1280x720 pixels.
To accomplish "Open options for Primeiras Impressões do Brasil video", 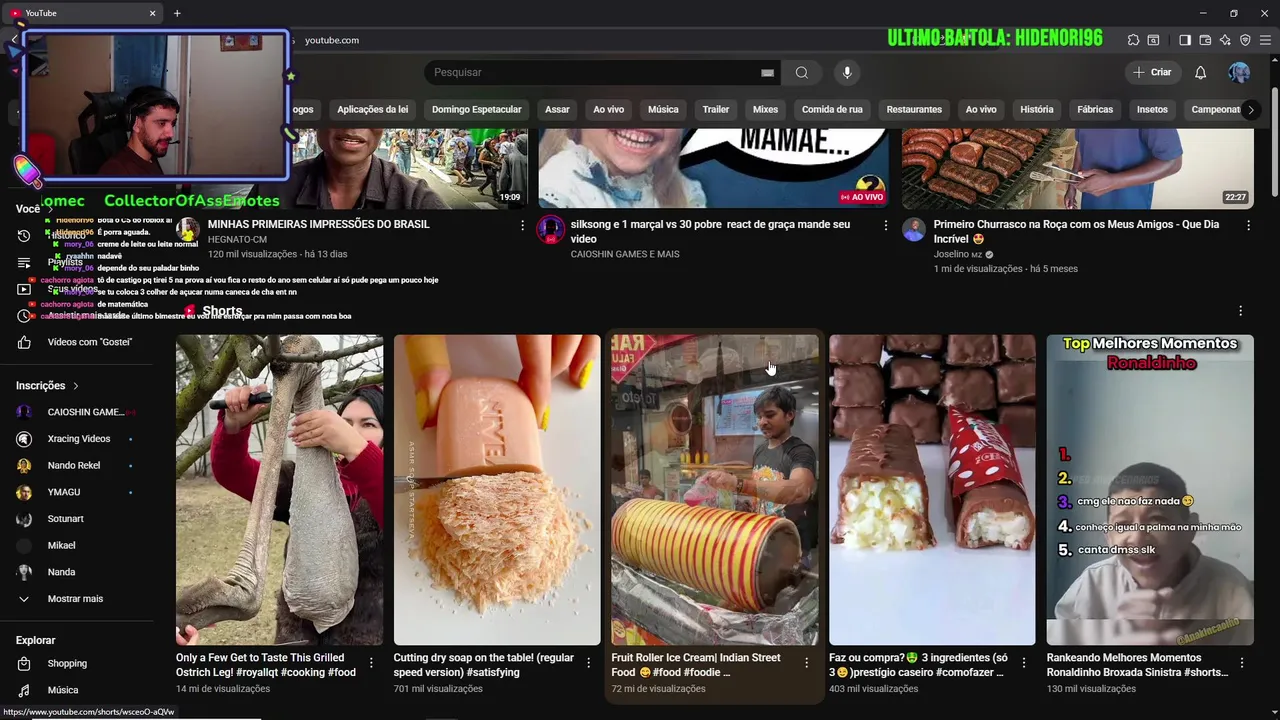I will coord(522,226).
